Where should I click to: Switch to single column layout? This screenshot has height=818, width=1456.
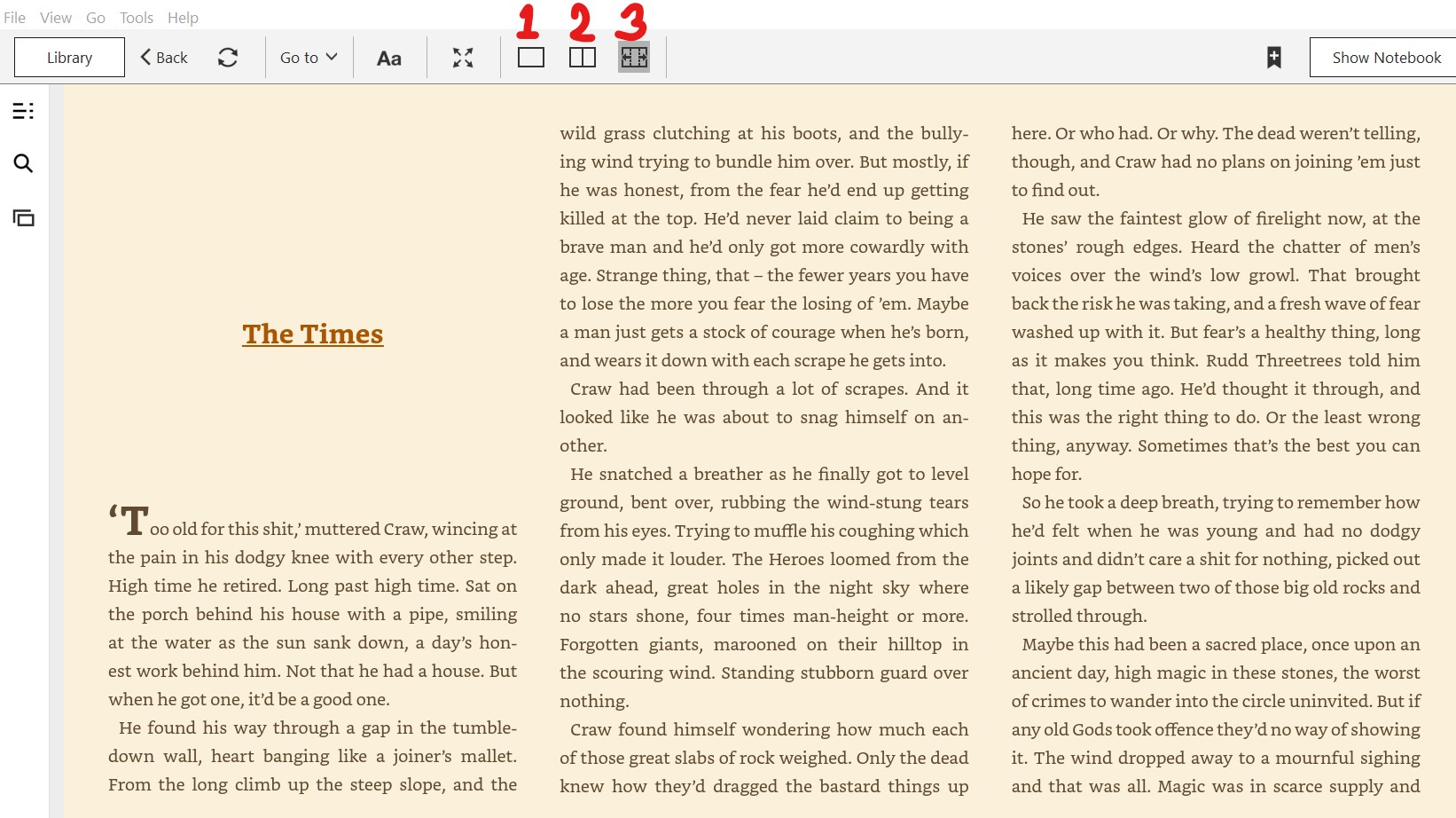coord(530,57)
